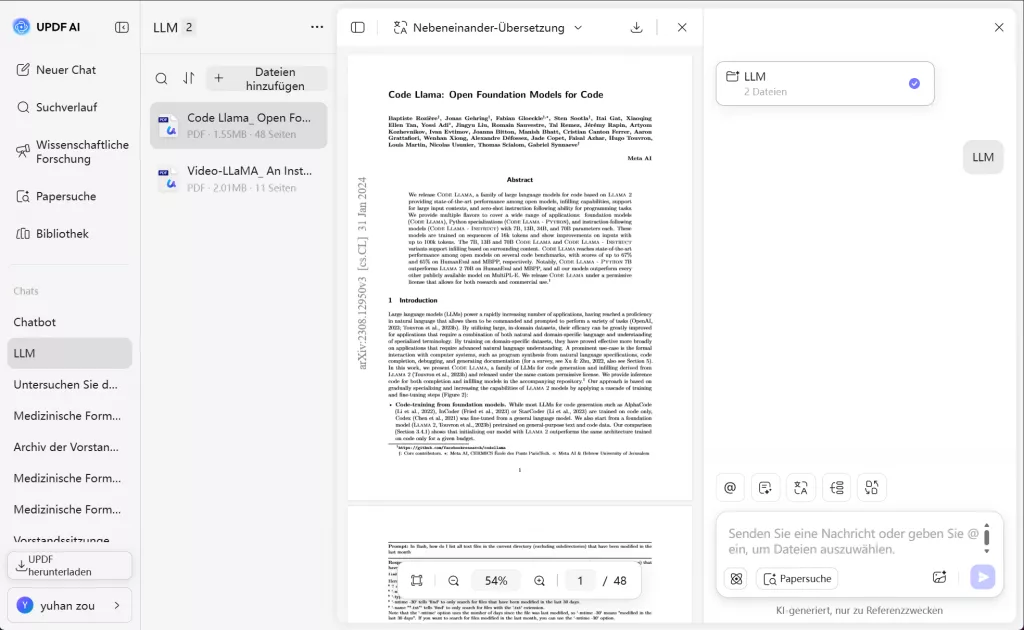The height and width of the screenshot is (630, 1024).
Task: Click the 54% zoom level field
Action: click(496, 580)
